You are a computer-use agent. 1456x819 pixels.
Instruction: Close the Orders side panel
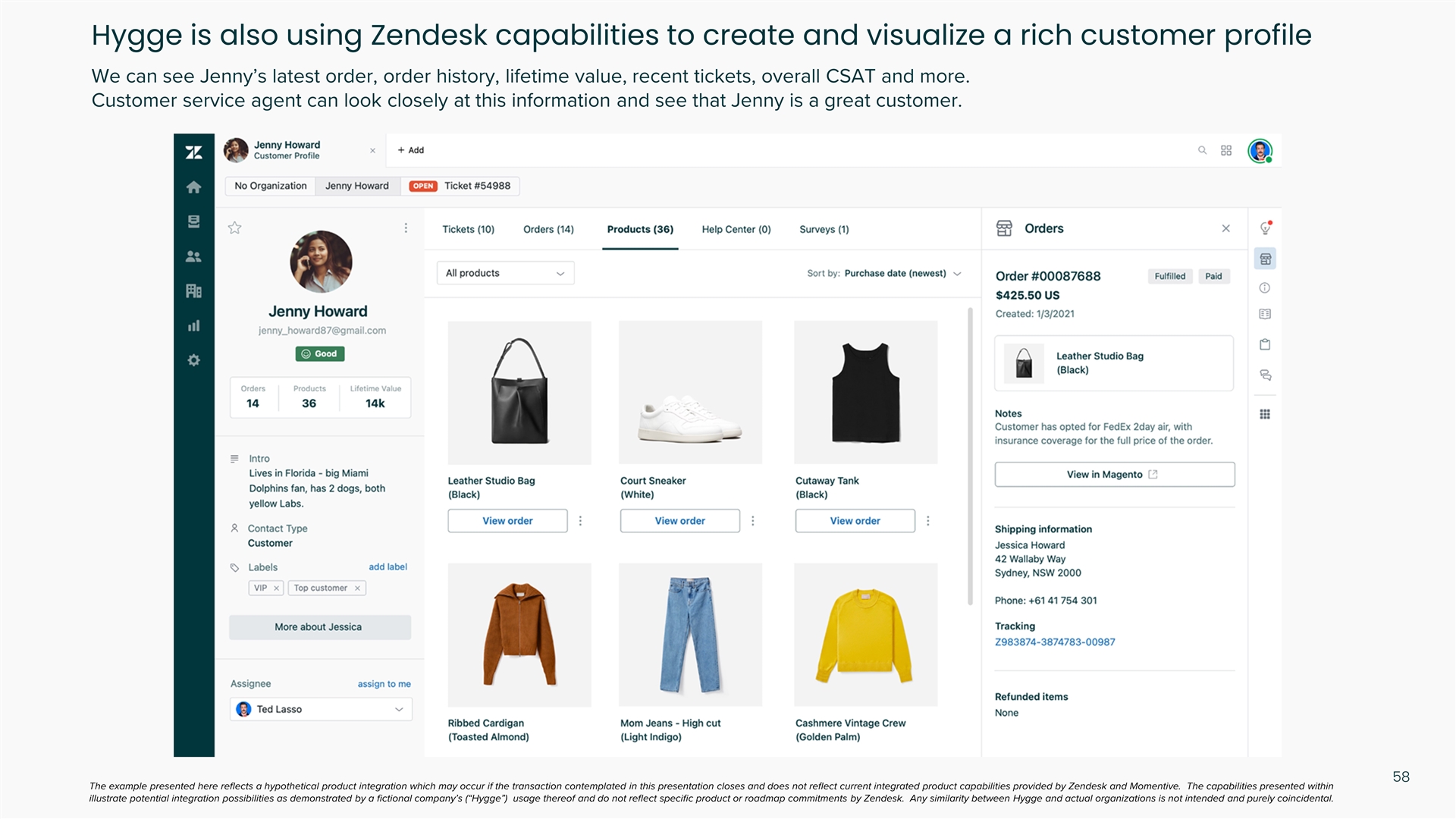[1225, 229]
